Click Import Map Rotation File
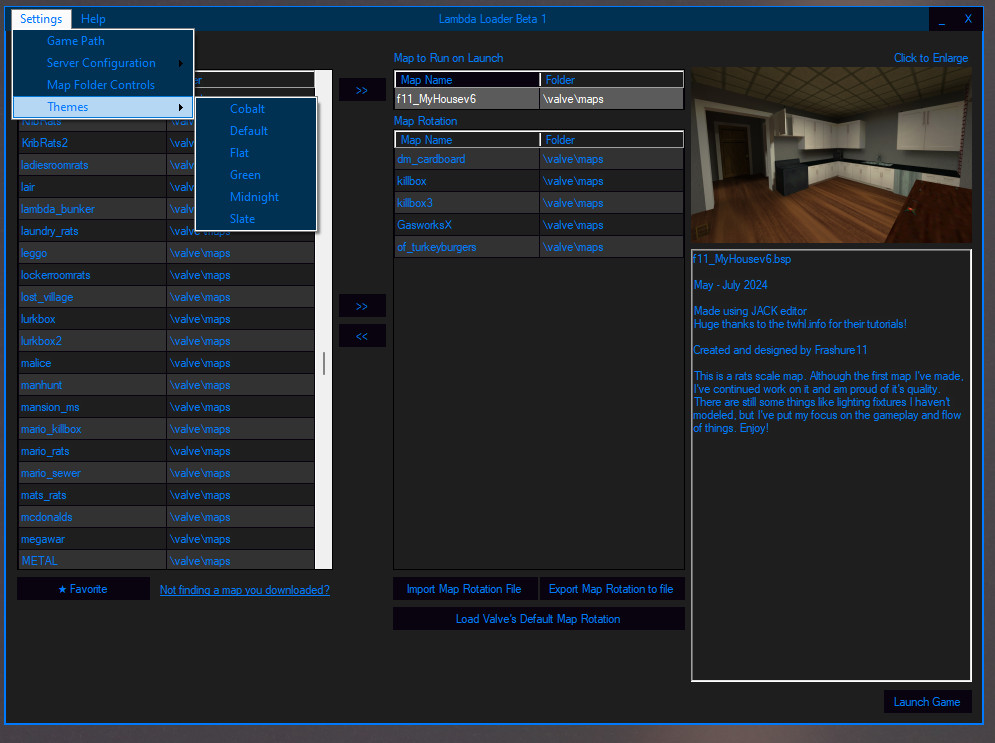The height and width of the screenshot is (743, 995). click(x=464, y=589)
